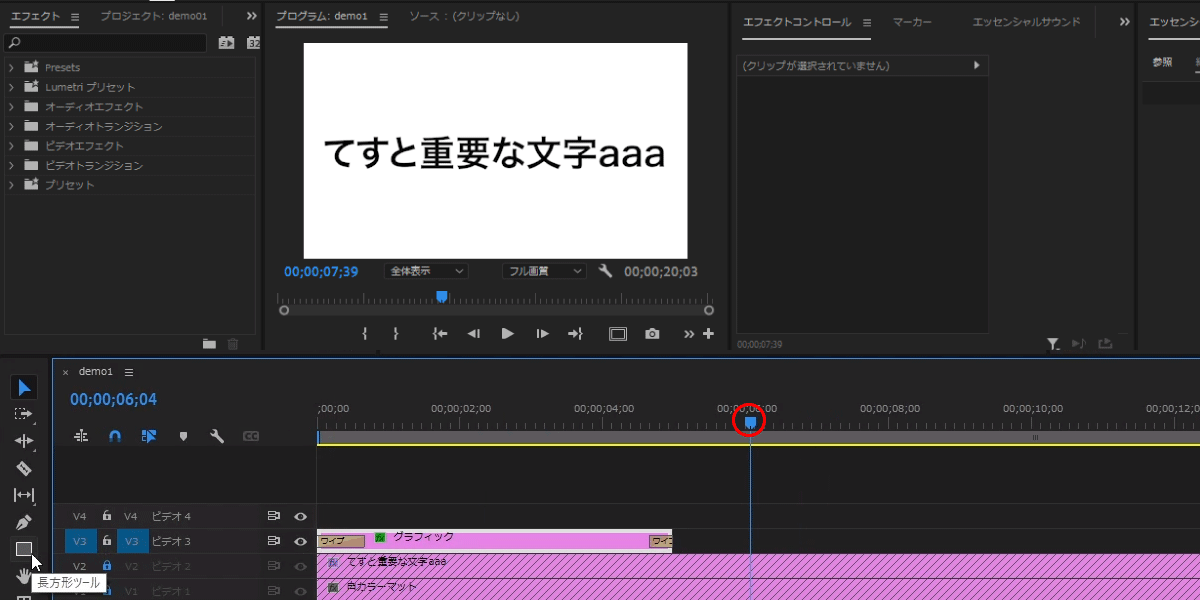Expand ビデオトランジション folder
The height and width of the screenshot is (600, 1200).
tap(11, 166)
